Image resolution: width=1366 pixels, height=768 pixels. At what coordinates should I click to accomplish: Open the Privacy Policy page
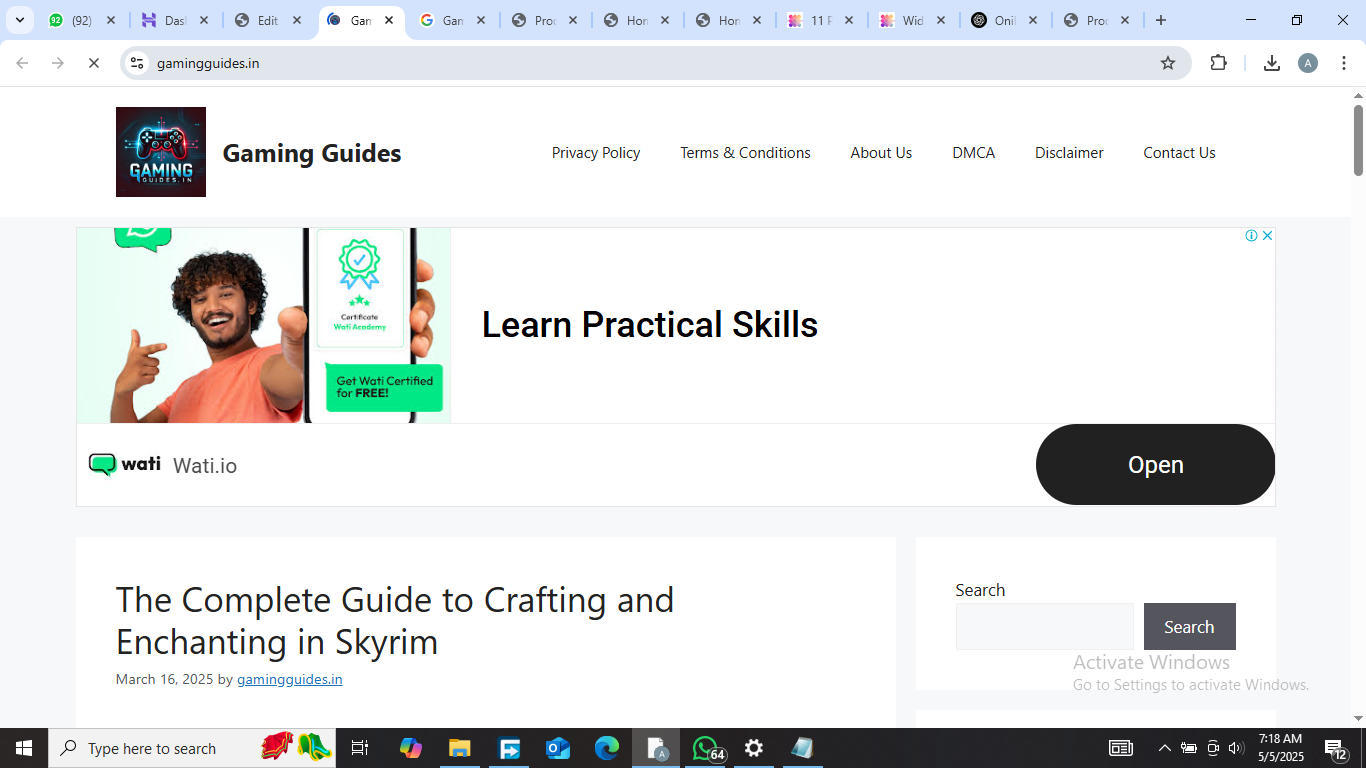click(x=596, y=153)
